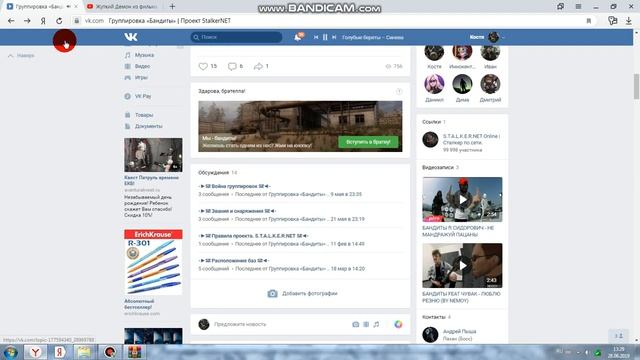This screenshot has height=360, width=640.
Task: Go forward with browser forward arrow
Action: [x=27, y=21]
